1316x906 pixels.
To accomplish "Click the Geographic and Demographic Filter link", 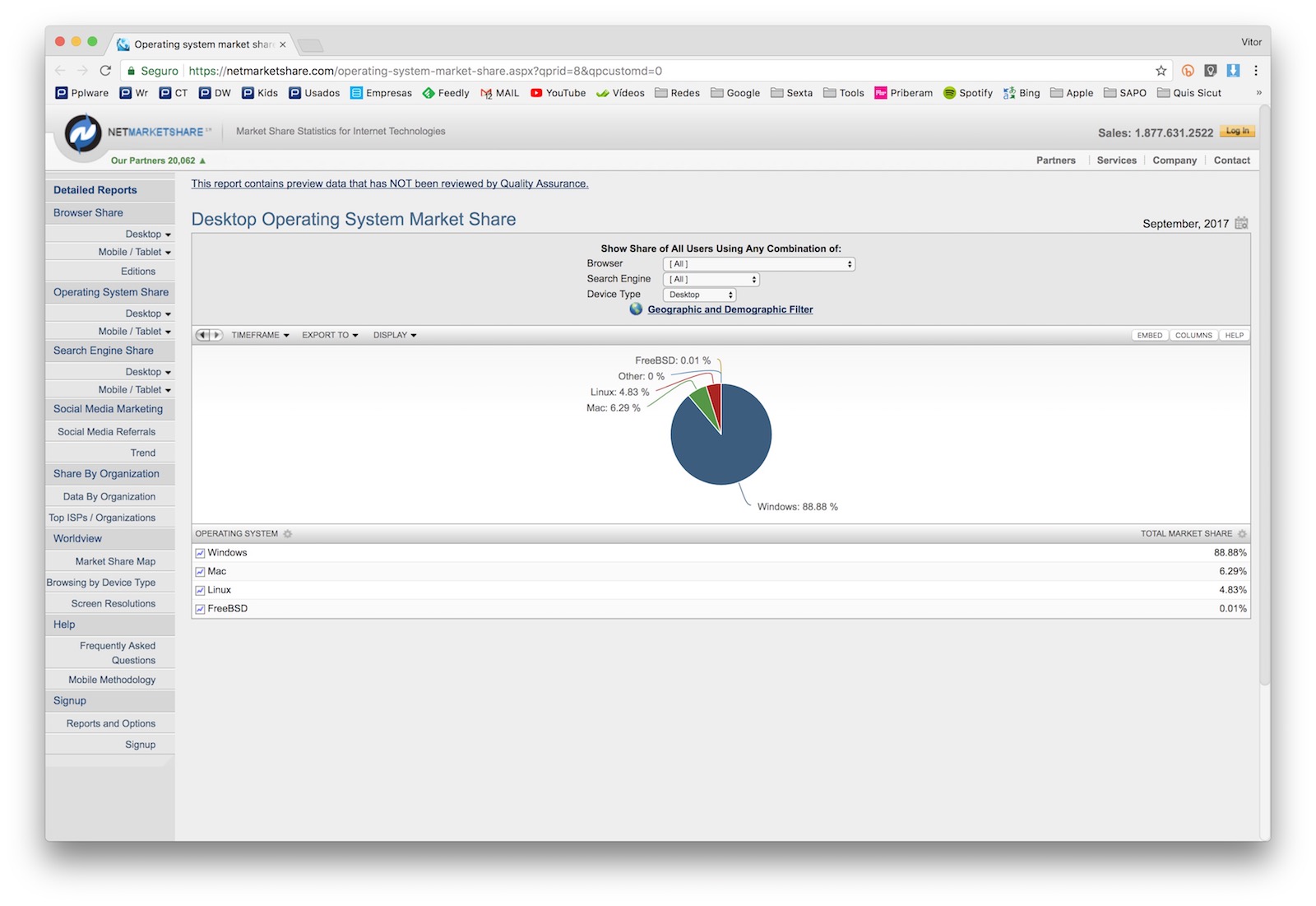I will pos(730,309).
